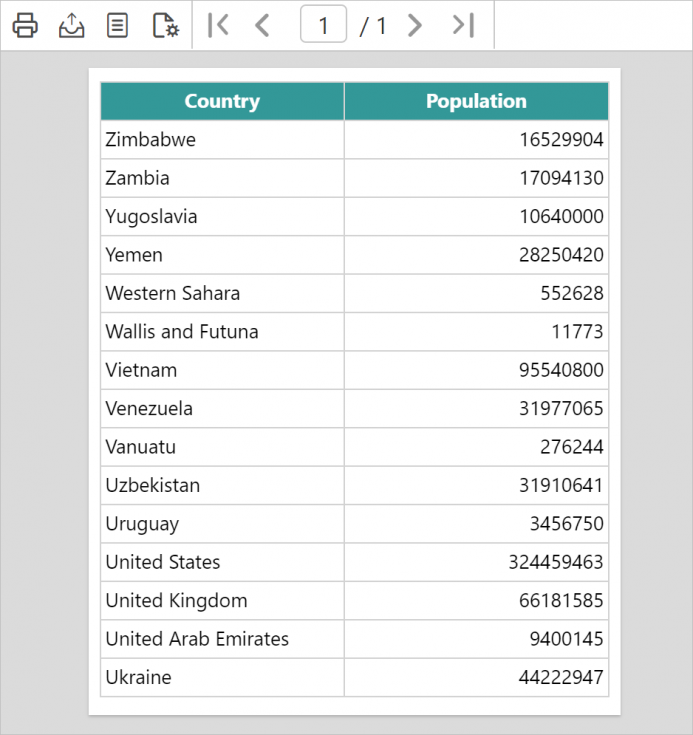This screenshot has width=693, height=735.
Task: Go to the previous page
Action: [262, 25]
